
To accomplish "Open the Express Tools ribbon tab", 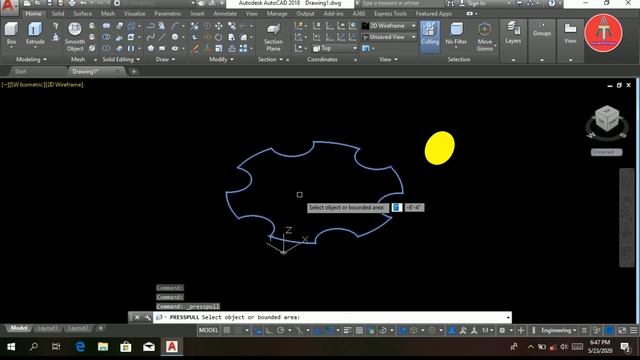I will pos(390,13).
